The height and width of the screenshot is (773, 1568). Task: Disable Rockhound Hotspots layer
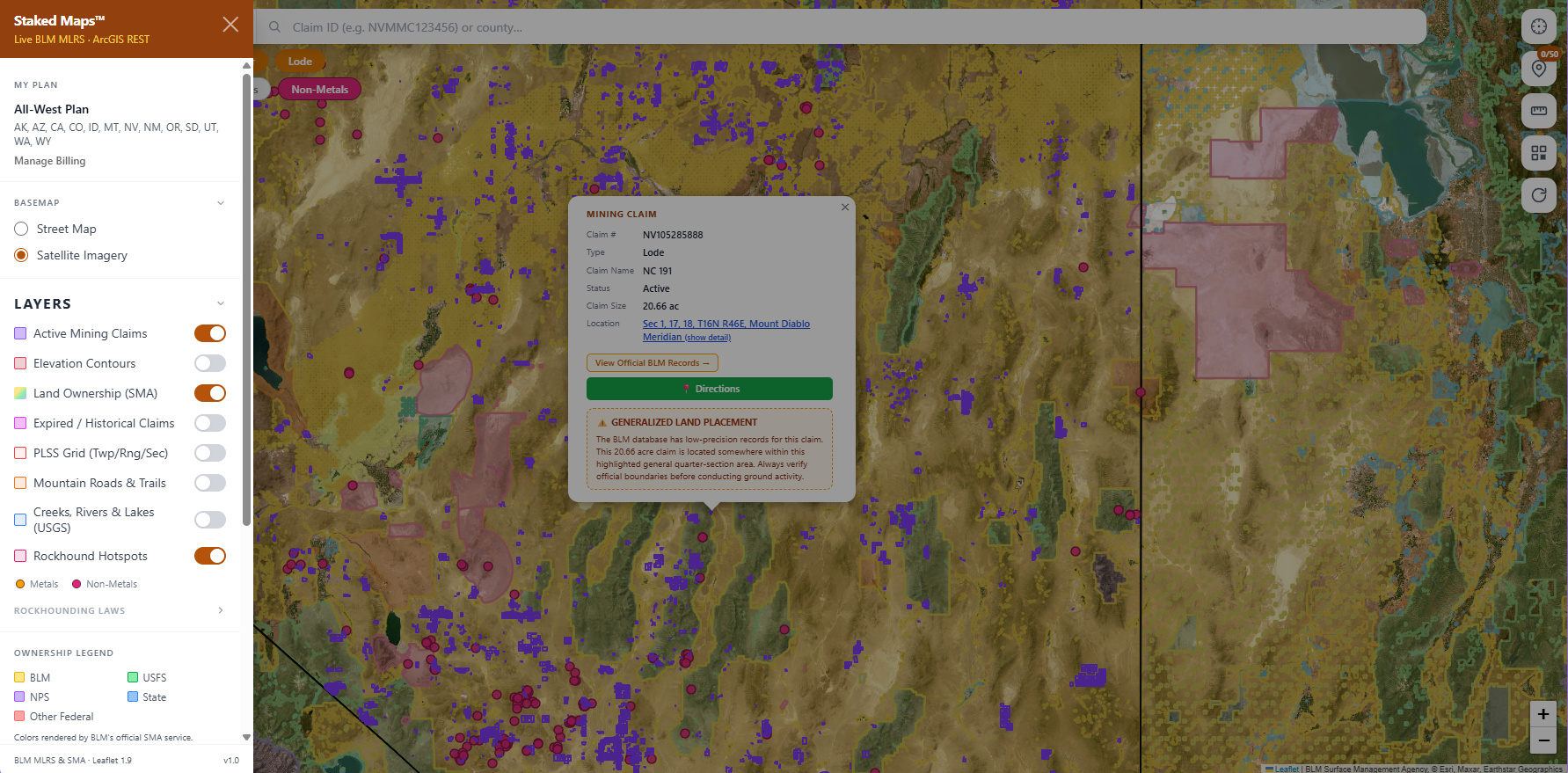click(210, 556)
